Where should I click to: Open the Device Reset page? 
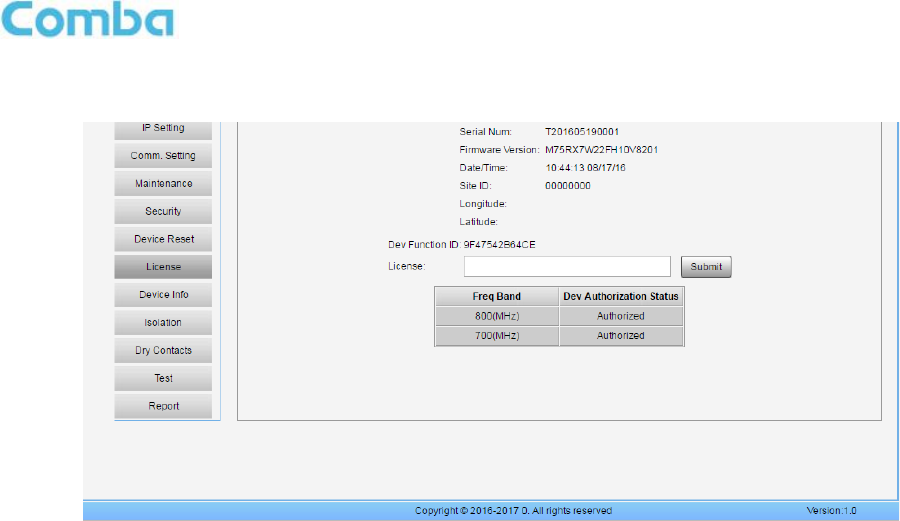pyautogui.click(x=163, y=239)
